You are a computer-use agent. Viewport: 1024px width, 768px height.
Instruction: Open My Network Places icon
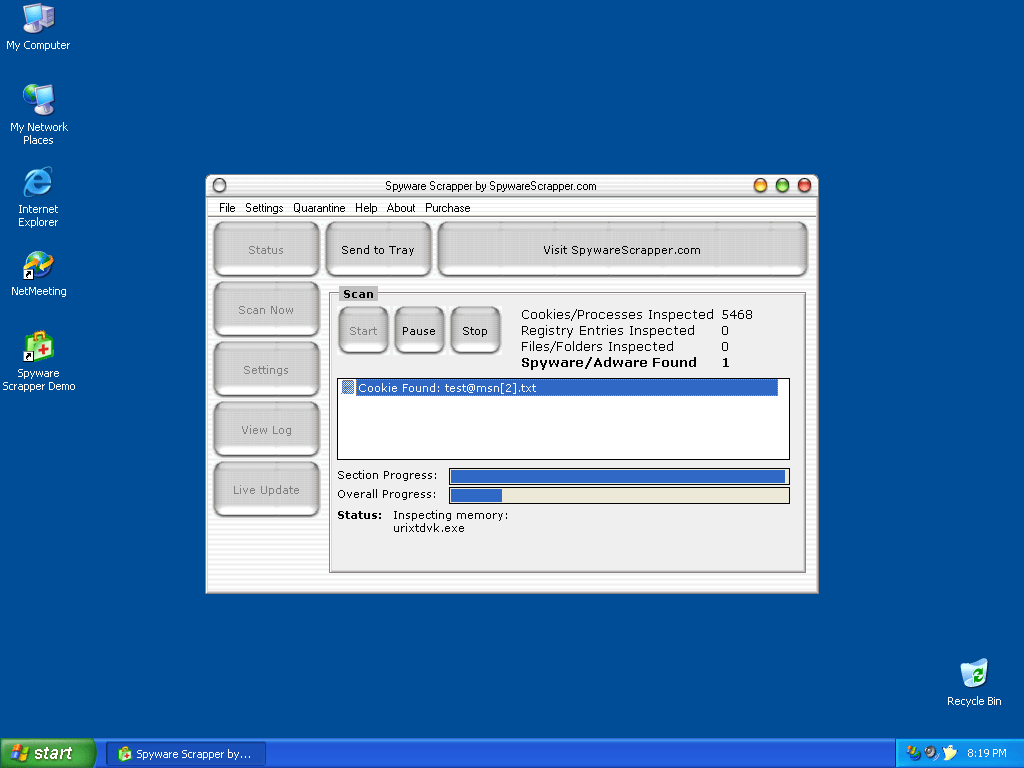click(38, 100)
